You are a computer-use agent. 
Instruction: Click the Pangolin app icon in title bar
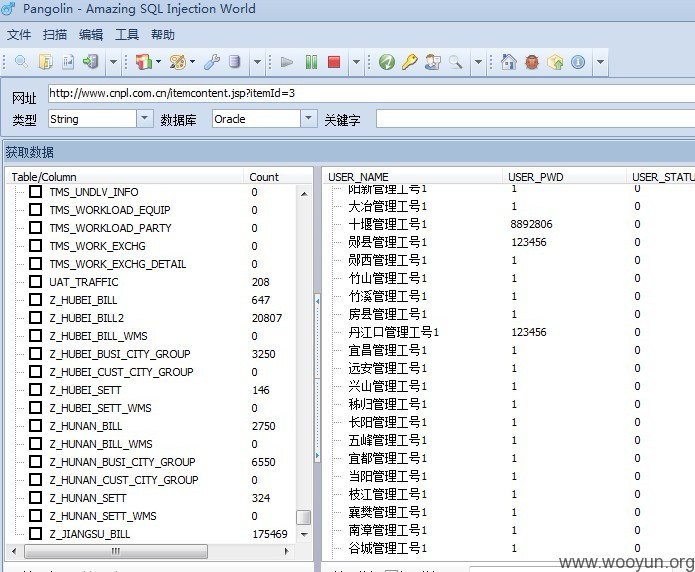[9, 9]
